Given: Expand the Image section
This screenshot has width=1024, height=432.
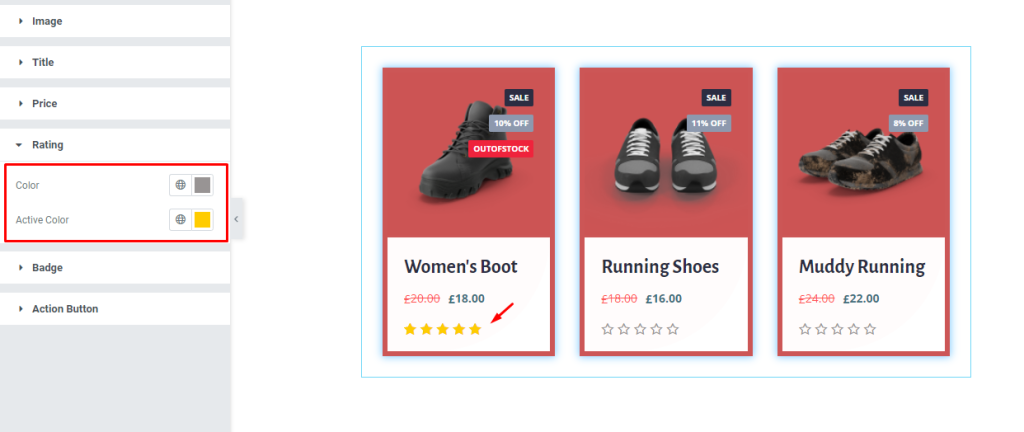Looking at the screenshot, I should coord(115,21).
